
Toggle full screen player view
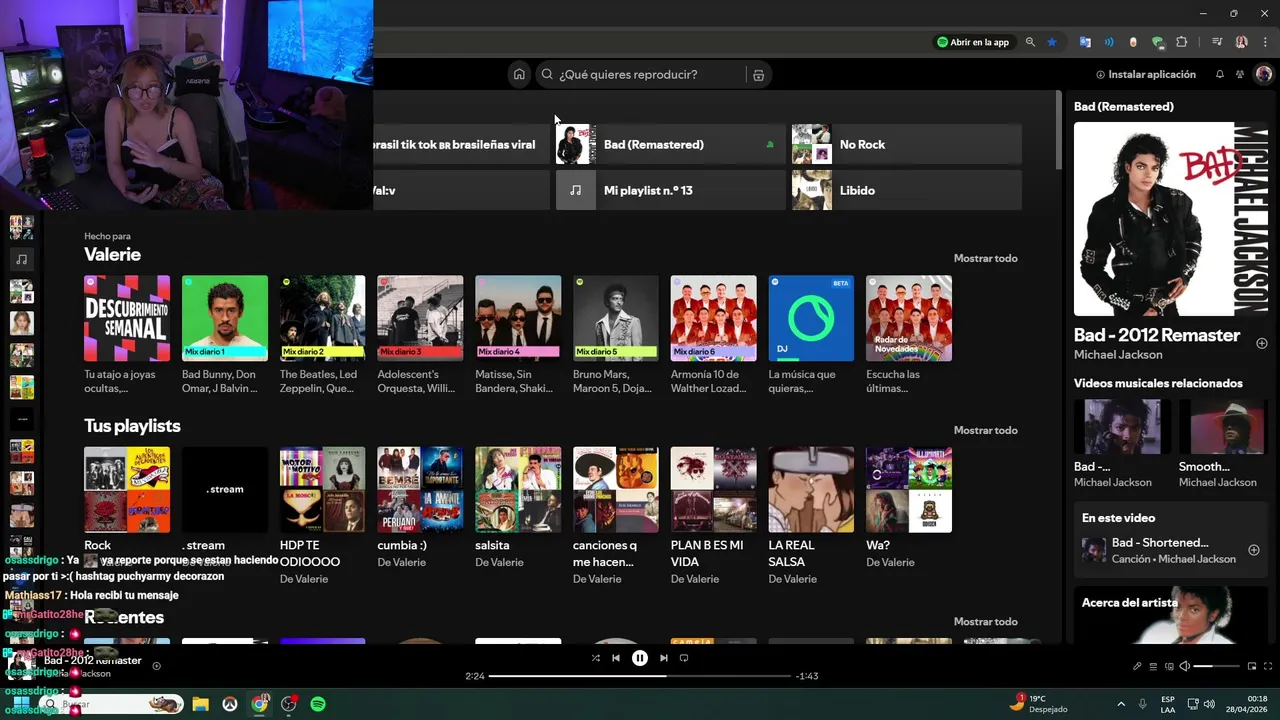point(1268,666)
